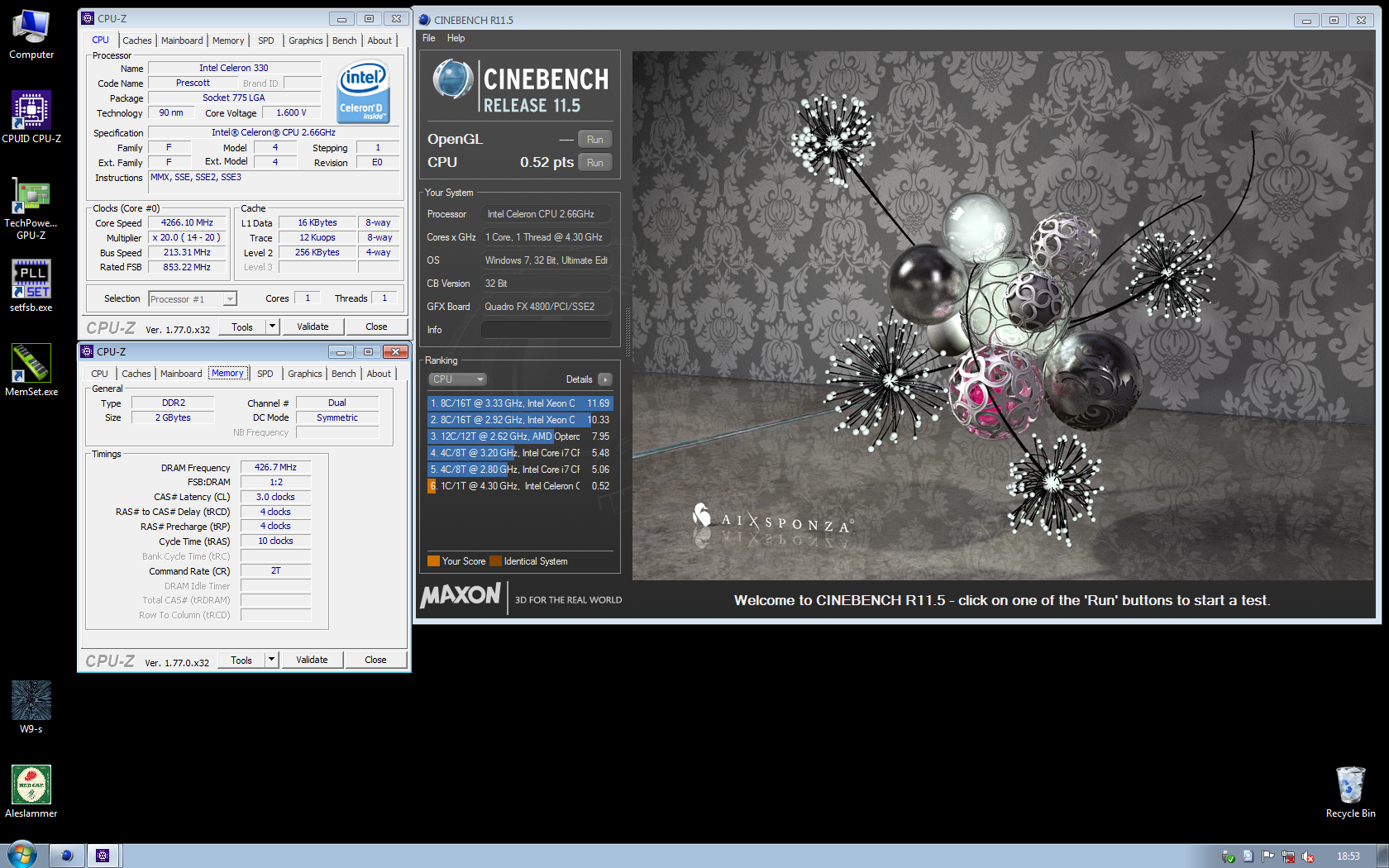Click the CPU-Z title bar icon in the upper window
The width and height of the screenshot is (1389, 868).
pyautogui.click(x=88, y=18)
